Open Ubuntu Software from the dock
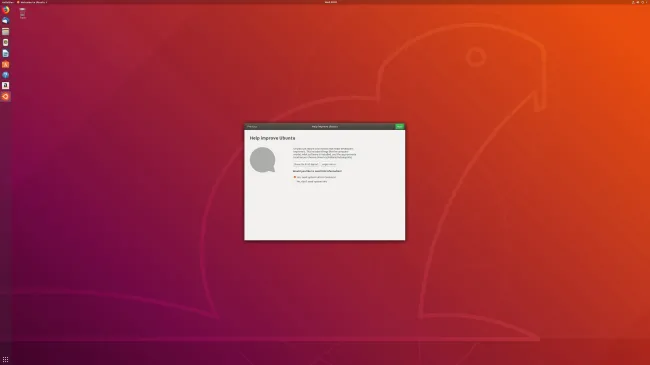 pos(5,64)
